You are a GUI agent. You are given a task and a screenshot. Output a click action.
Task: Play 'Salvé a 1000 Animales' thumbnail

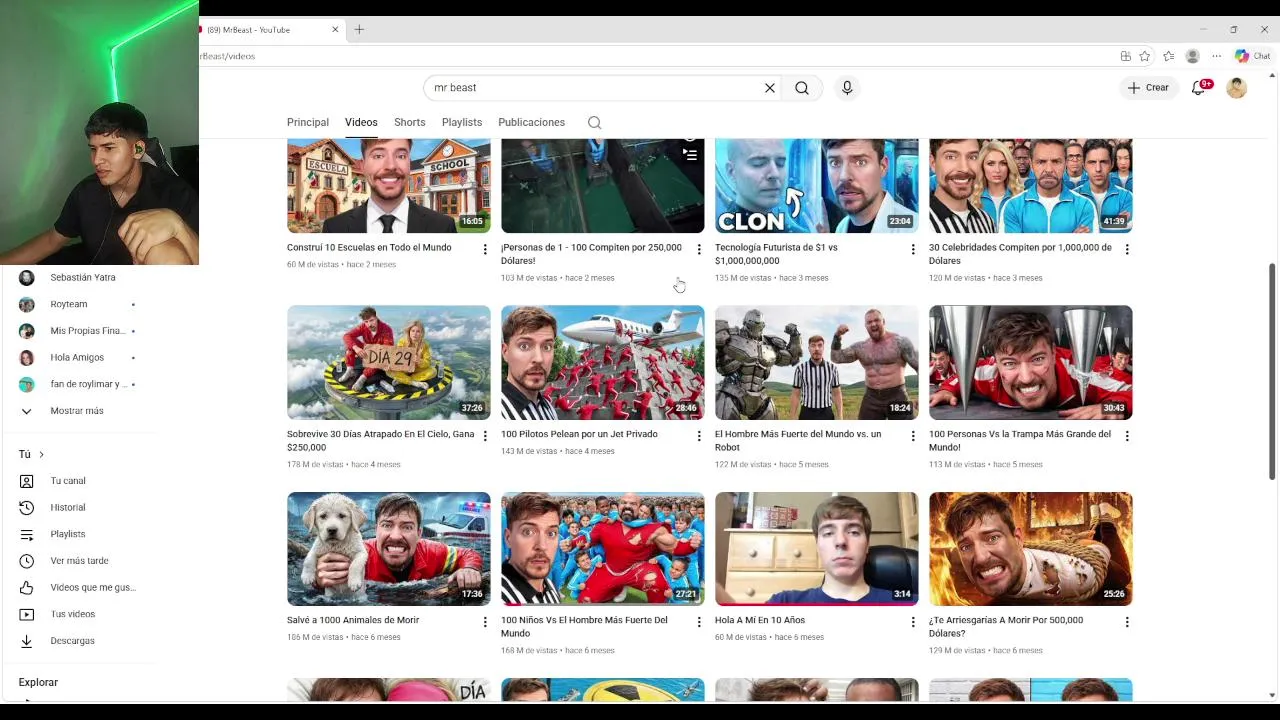389,549
